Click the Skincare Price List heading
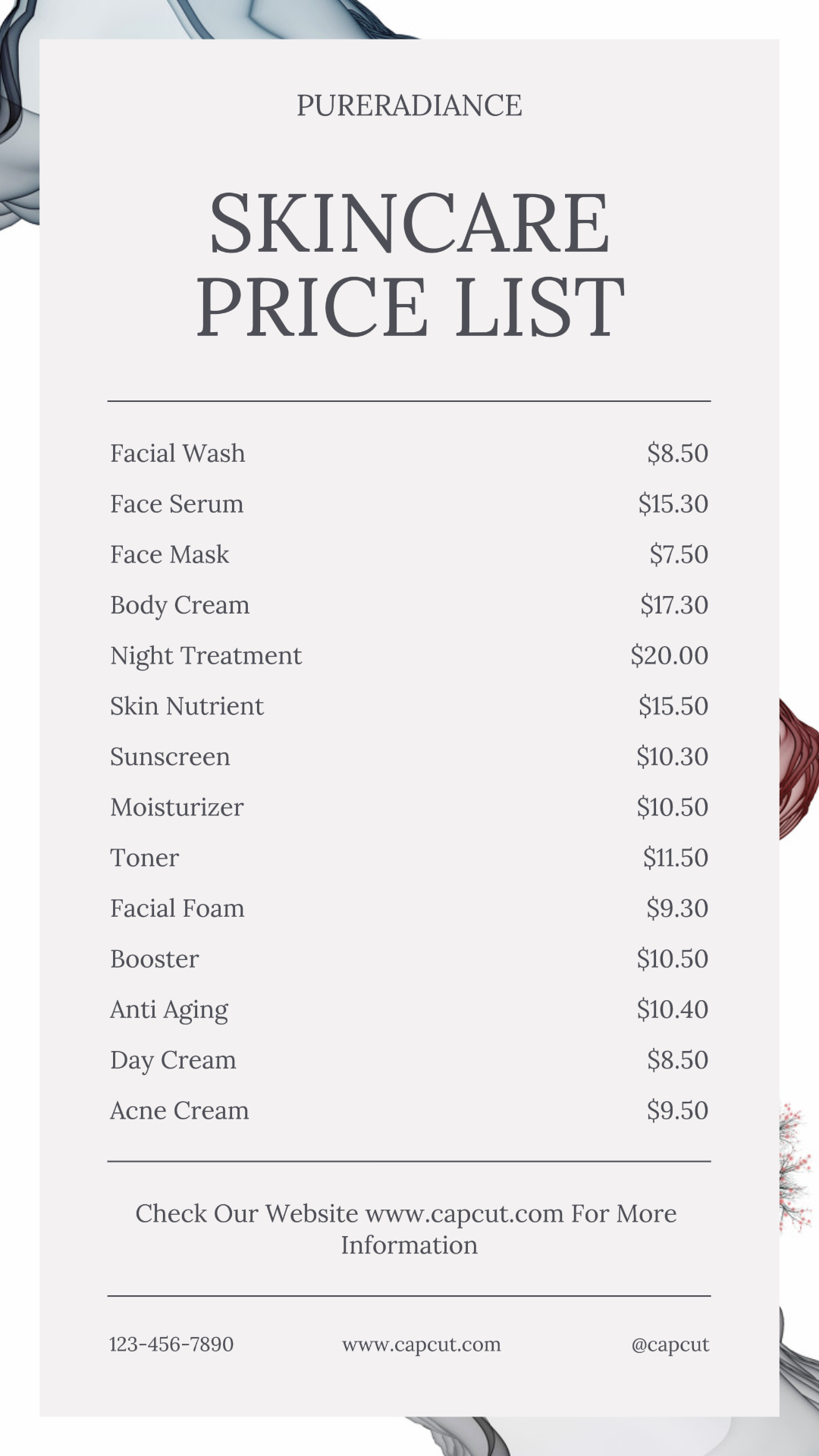 click(x=409, y=264)
